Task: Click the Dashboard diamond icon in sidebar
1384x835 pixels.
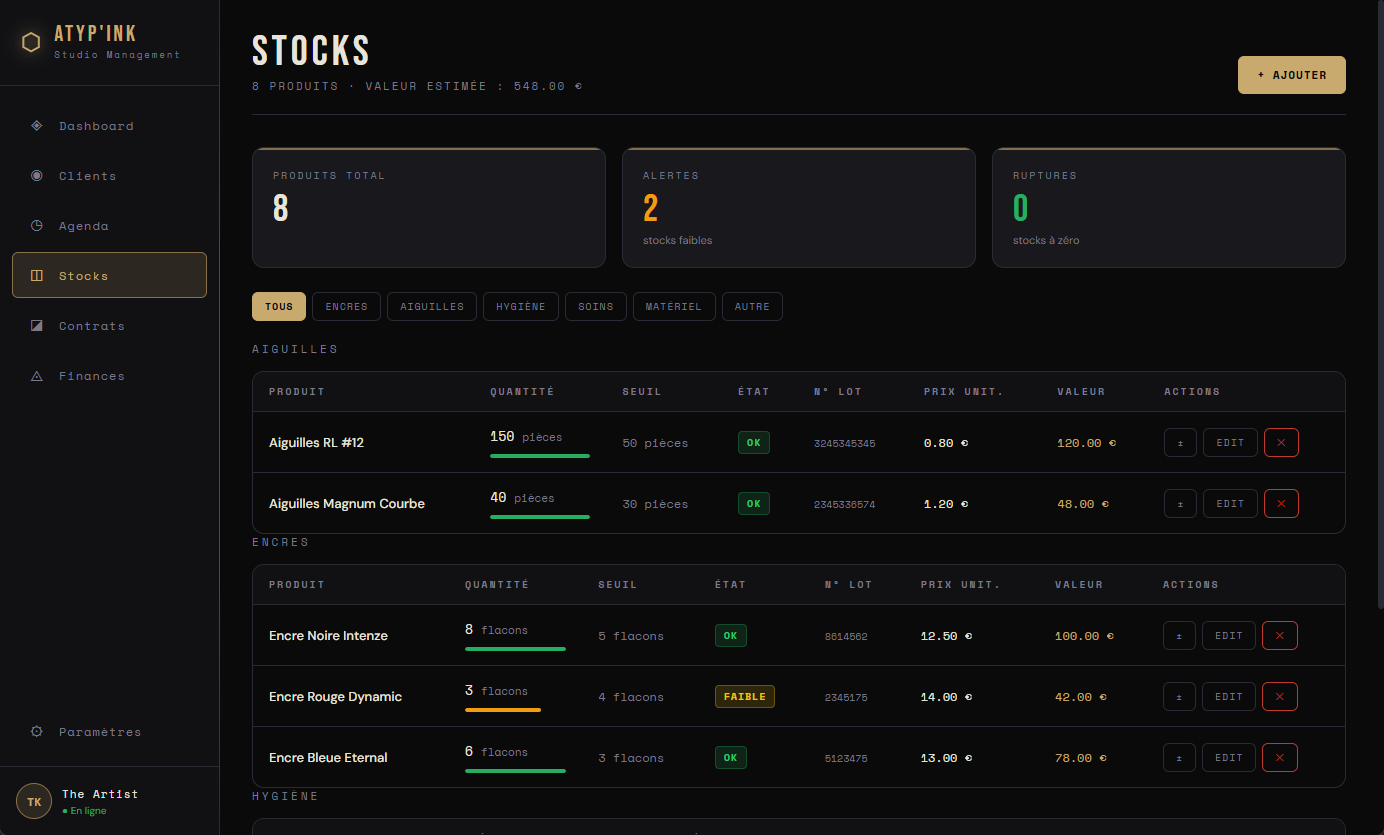Action: click(37, 126)
